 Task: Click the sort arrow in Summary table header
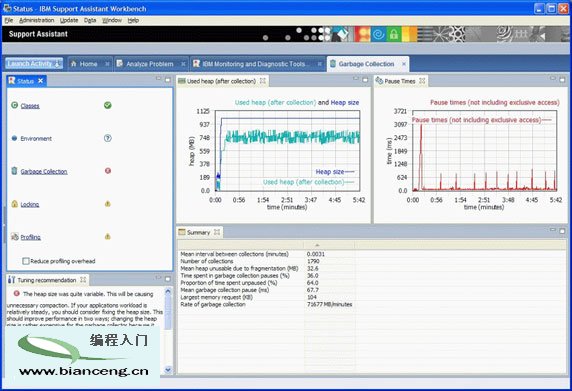tap(317, 245)
